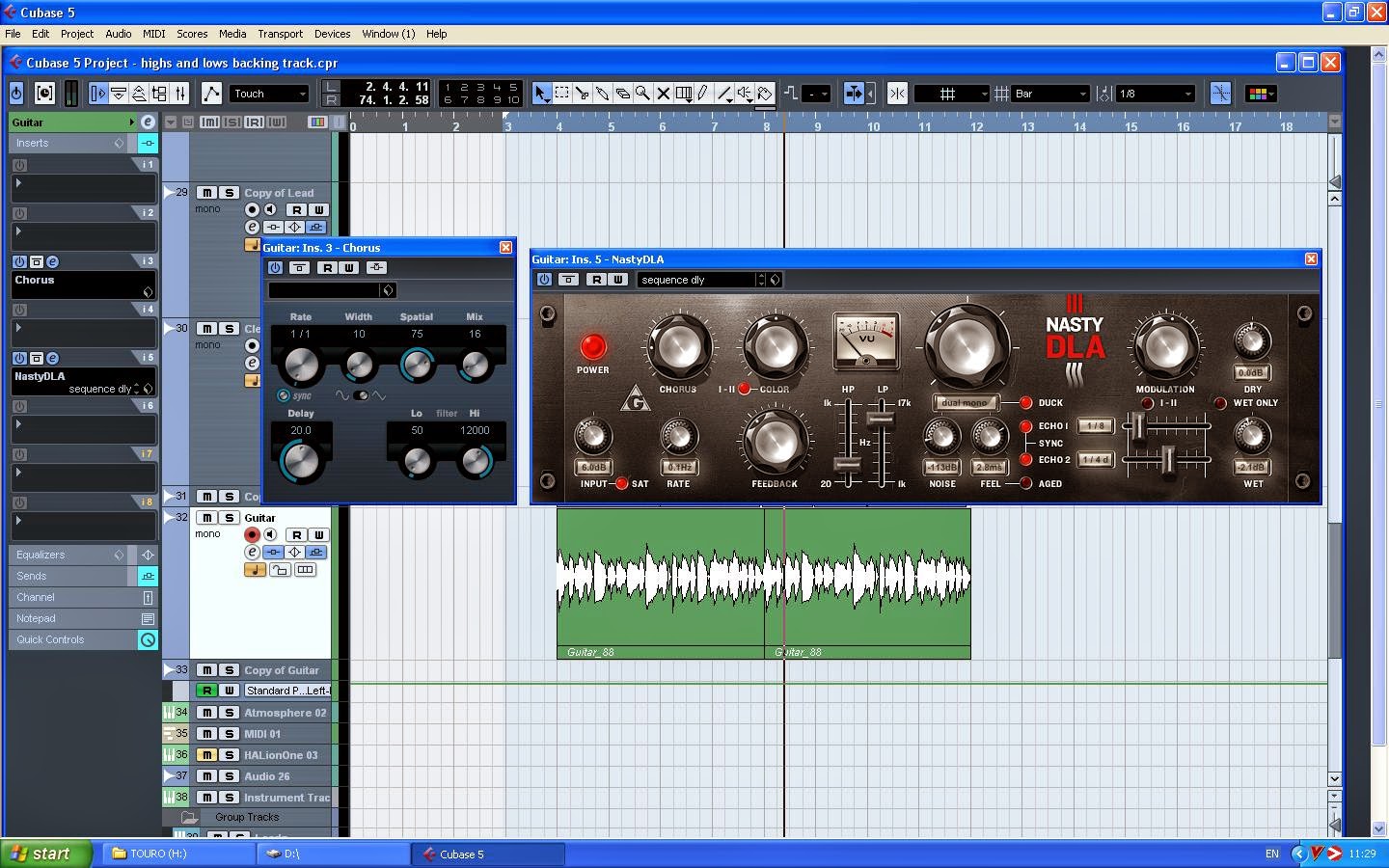
Task: Click the 1/8 echo time button
Action: click(x=1096, y=425)
